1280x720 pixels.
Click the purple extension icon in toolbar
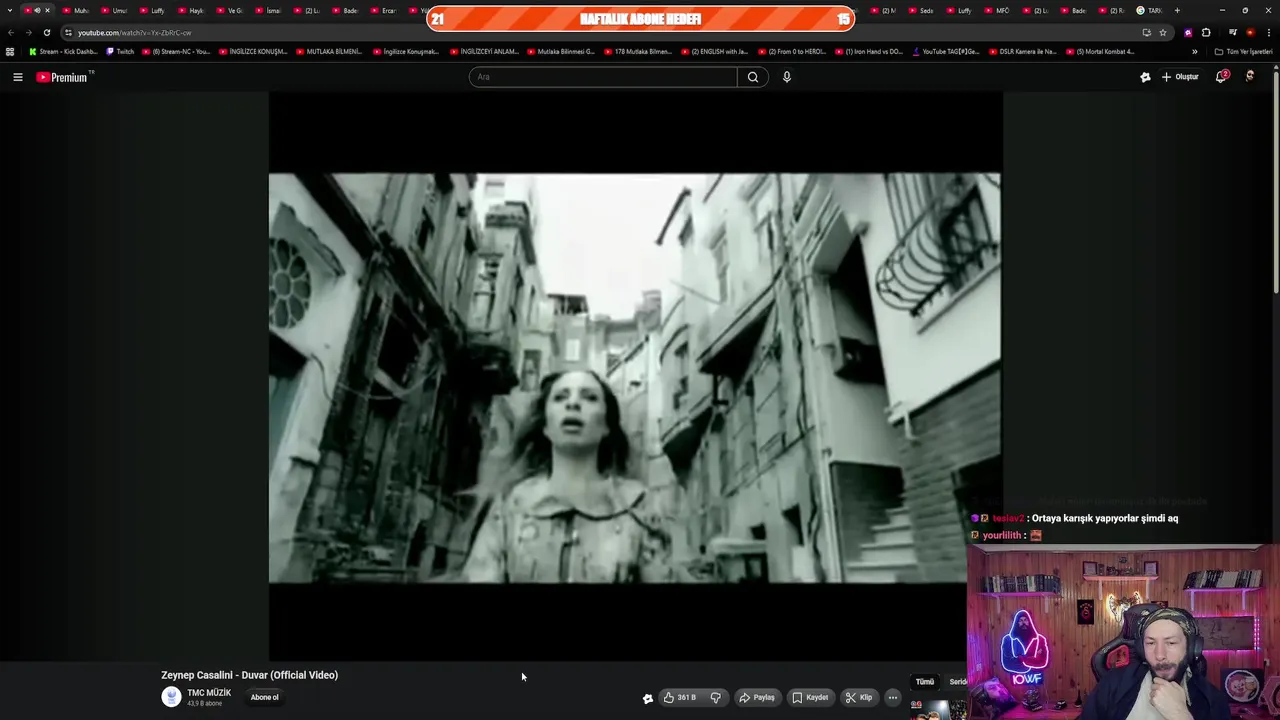click(x=1188, y=32)
